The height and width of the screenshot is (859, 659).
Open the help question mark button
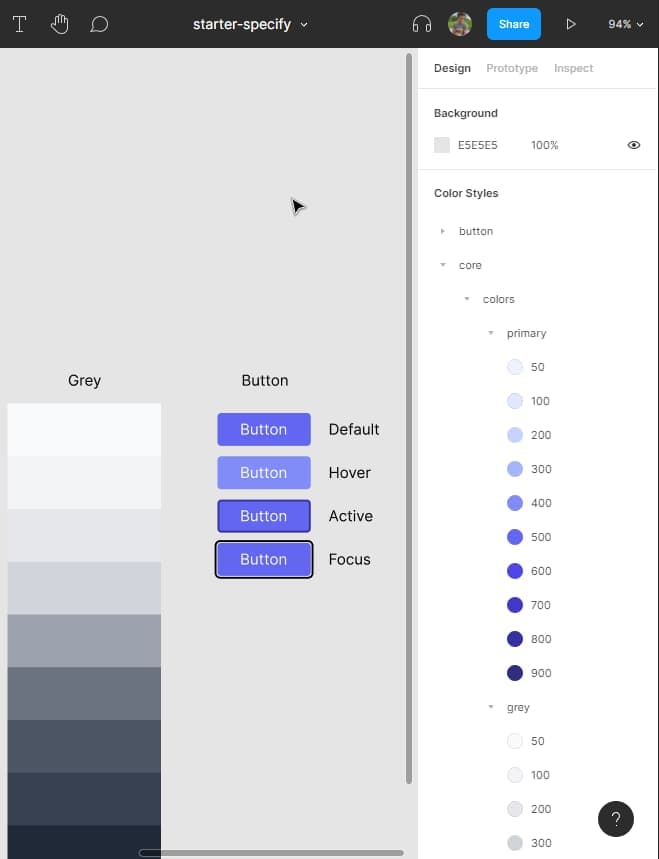pyautogui.click(x=616, y=819)
